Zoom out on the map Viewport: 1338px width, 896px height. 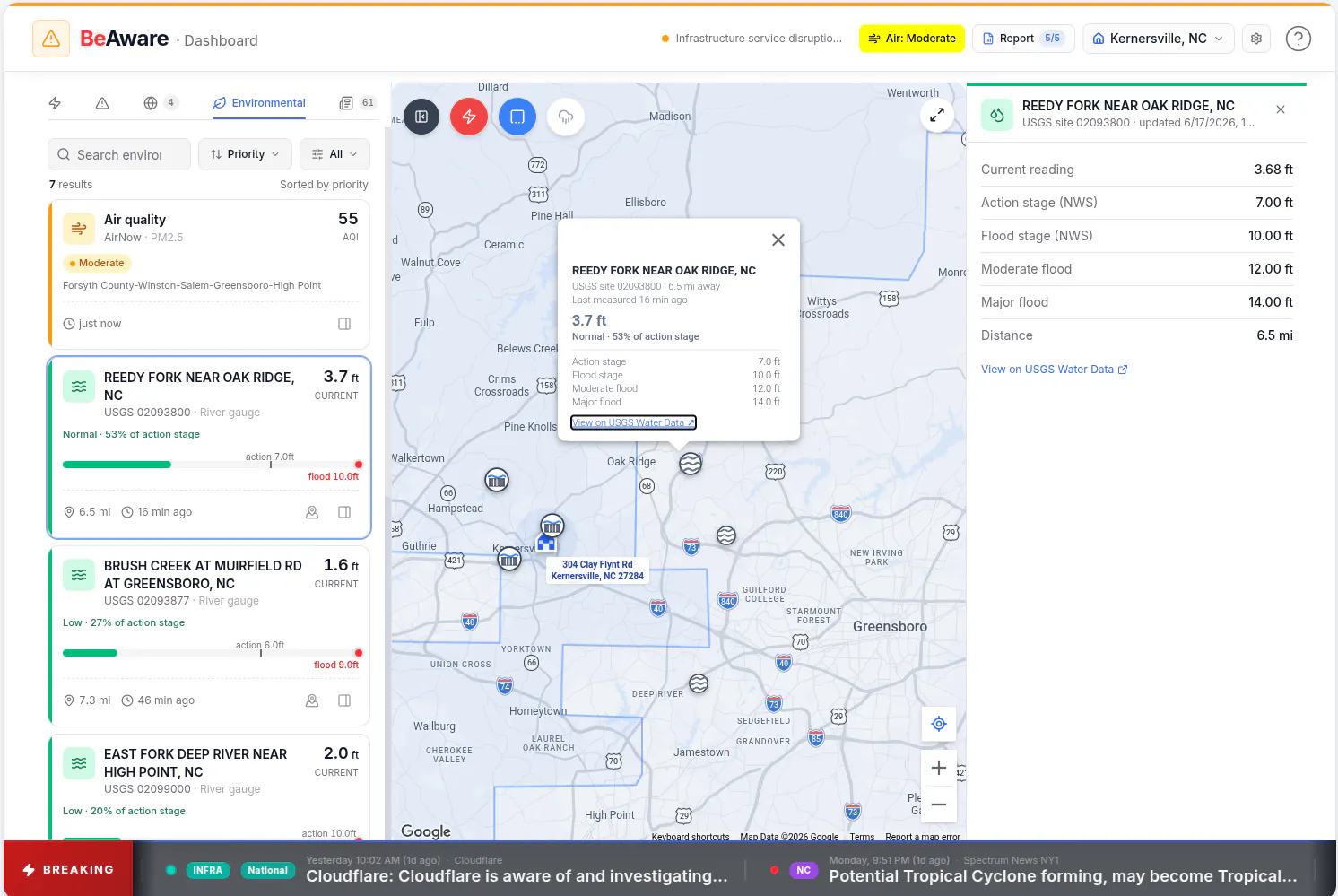pos(939,805)
